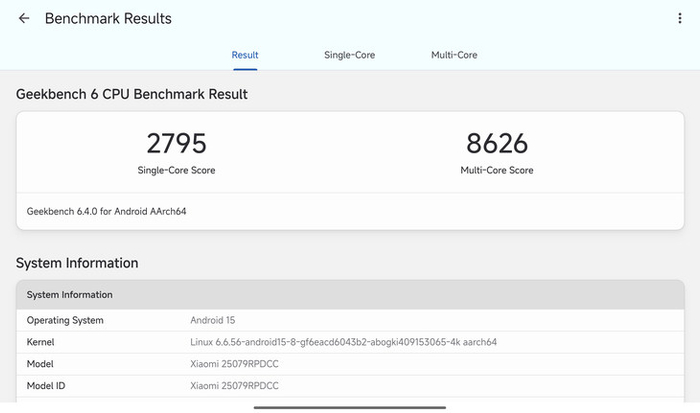The height and width of the screenshot is (413, 700).
Task: Click the gray System Information table header
Action: coord(350,295)
